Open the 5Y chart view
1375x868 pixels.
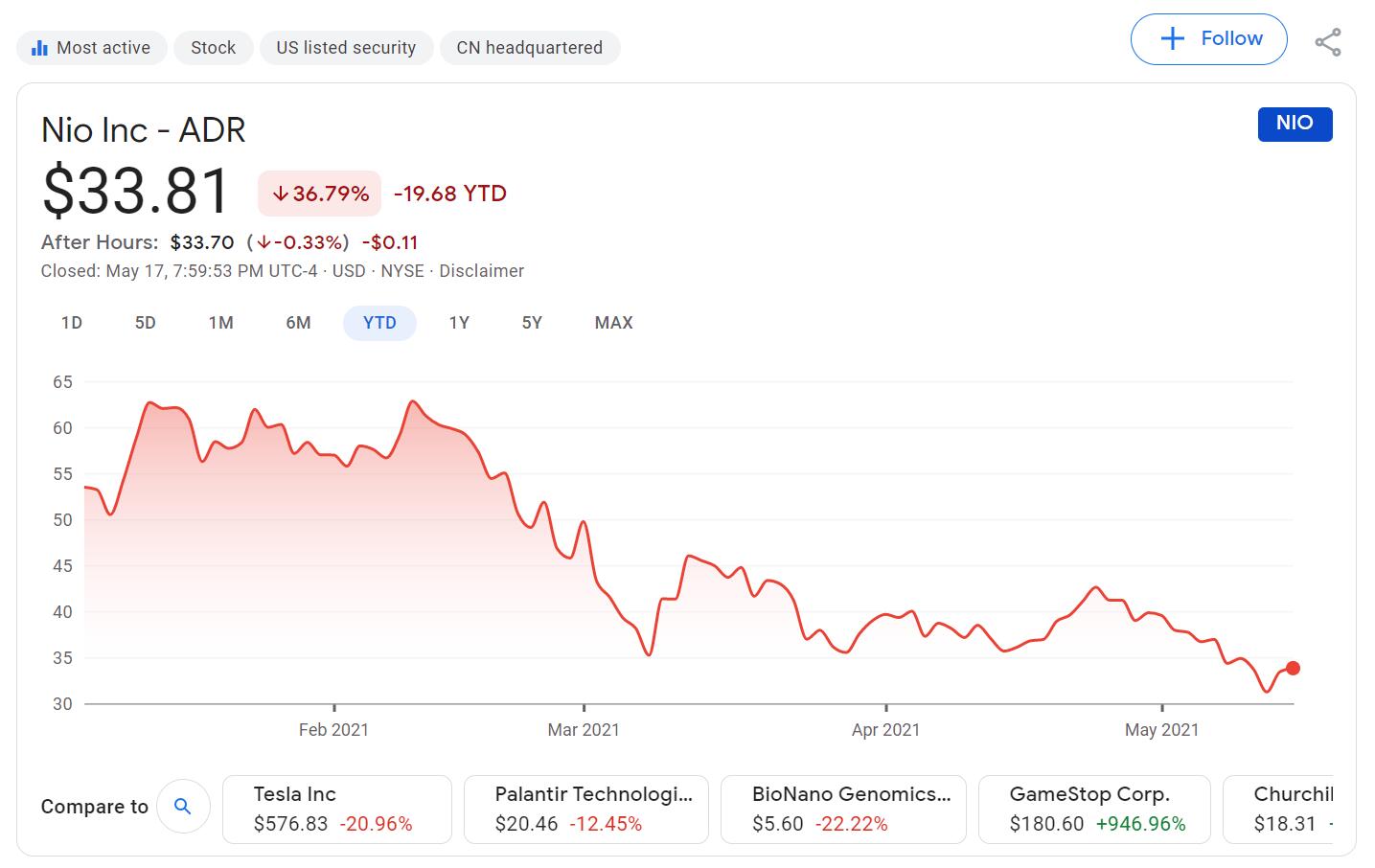click(532, 323)
